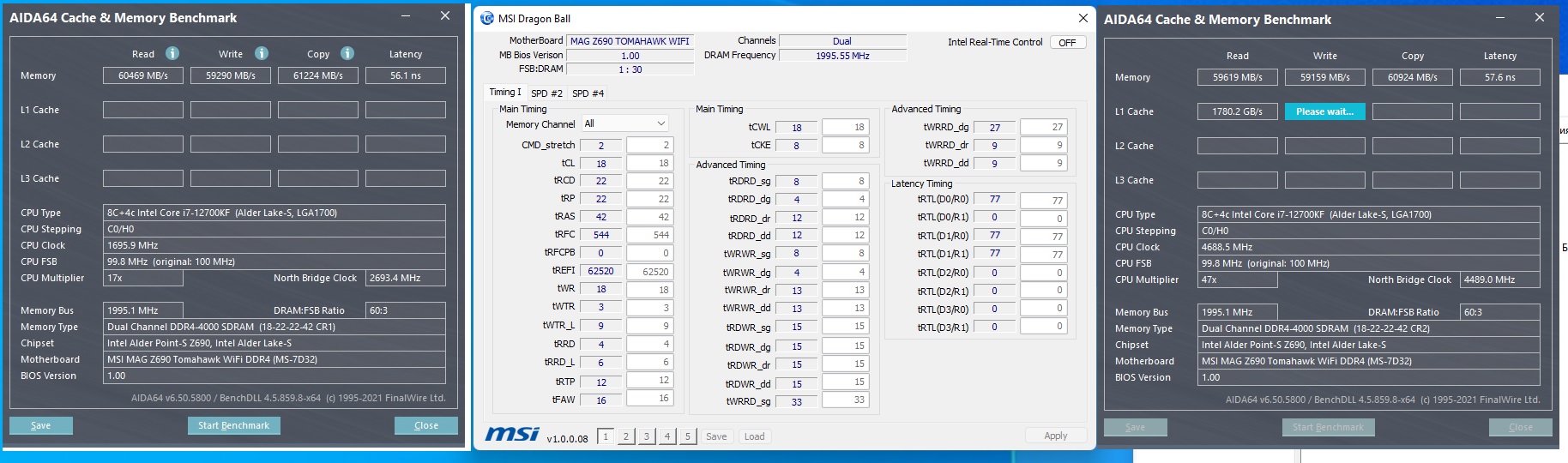Image resolution: width=1568 pixels, height=463 pixels.
Task: Click Memory Type CR1 row in left AIDA64
Action: 274,327
